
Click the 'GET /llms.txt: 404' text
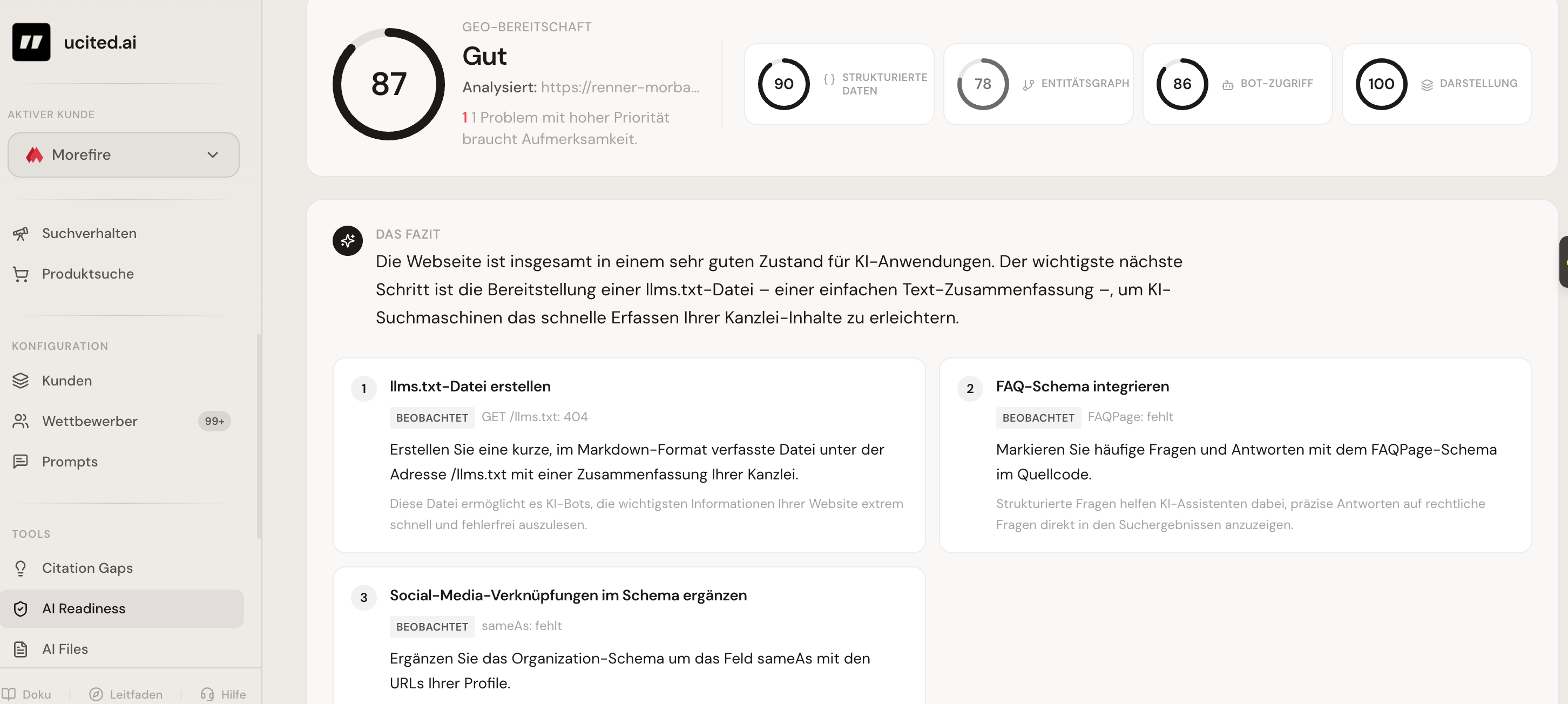pyautogui.click(x=535, y=417)
